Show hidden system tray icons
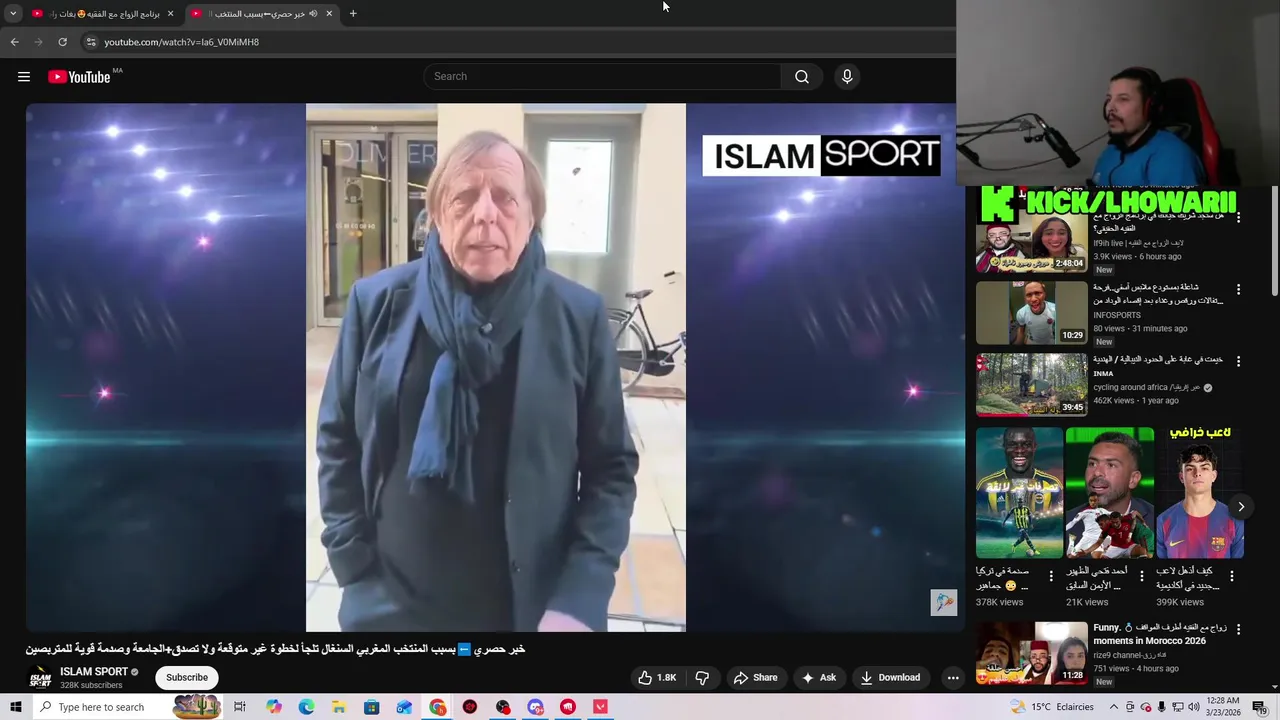Viewport: 1280px width, 720px height. pyautogui.click(x=1114, y=707)
